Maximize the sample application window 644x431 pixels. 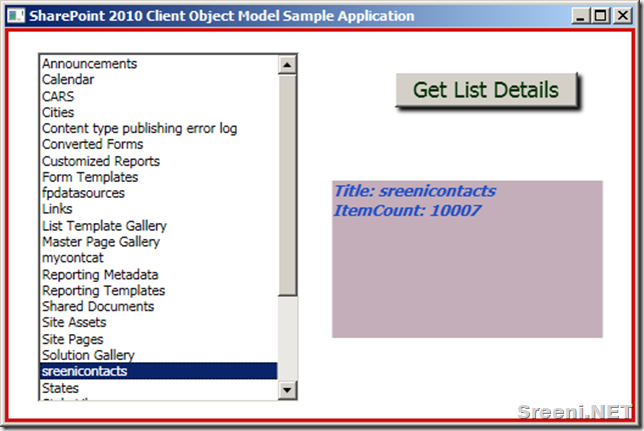click(x=600, y=16)
